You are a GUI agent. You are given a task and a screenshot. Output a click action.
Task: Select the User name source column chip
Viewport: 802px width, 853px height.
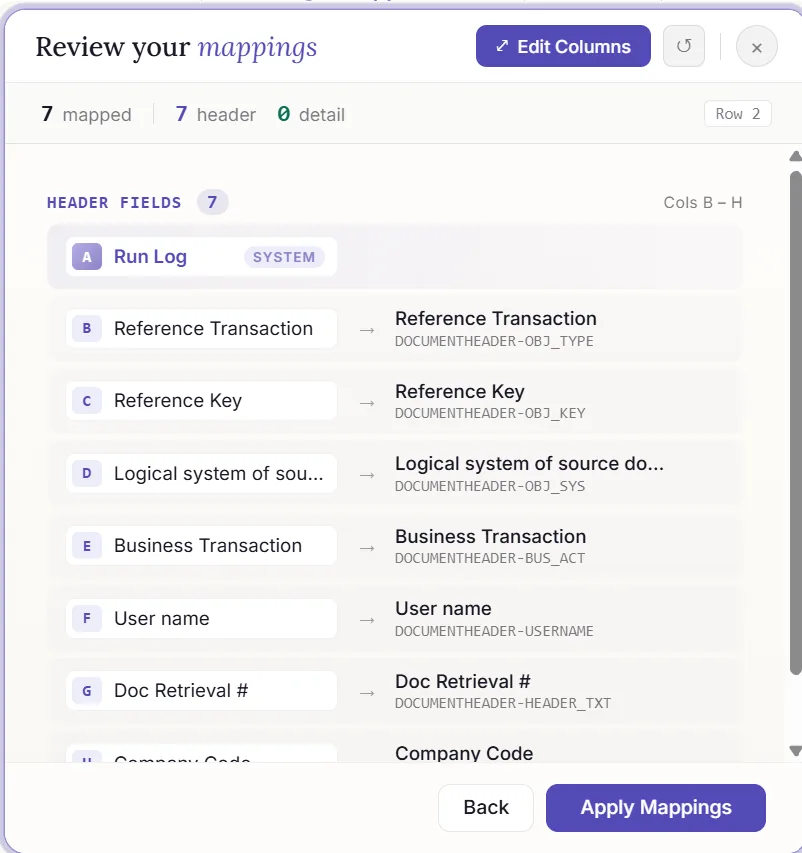[201, 619]
